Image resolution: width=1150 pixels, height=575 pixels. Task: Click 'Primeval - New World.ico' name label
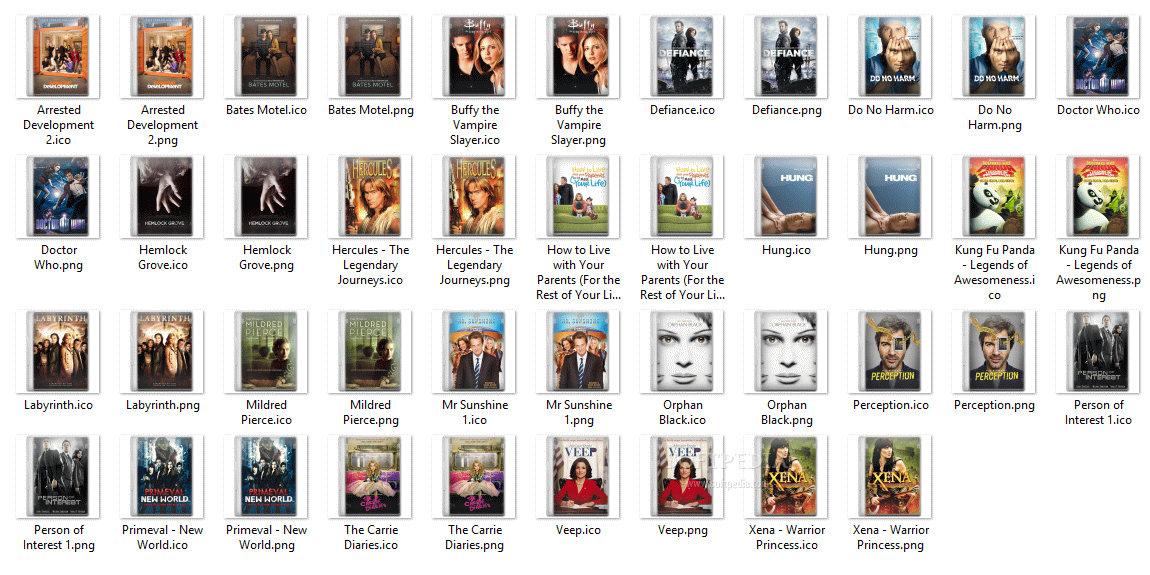tap(162, 538)
